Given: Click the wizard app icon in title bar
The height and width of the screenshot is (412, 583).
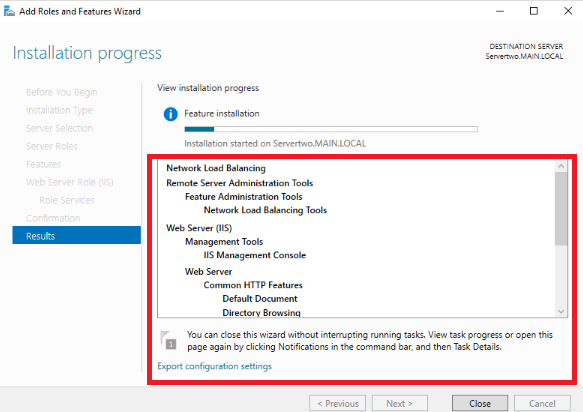Looking at the screenshot, I should tap(9, 11).
